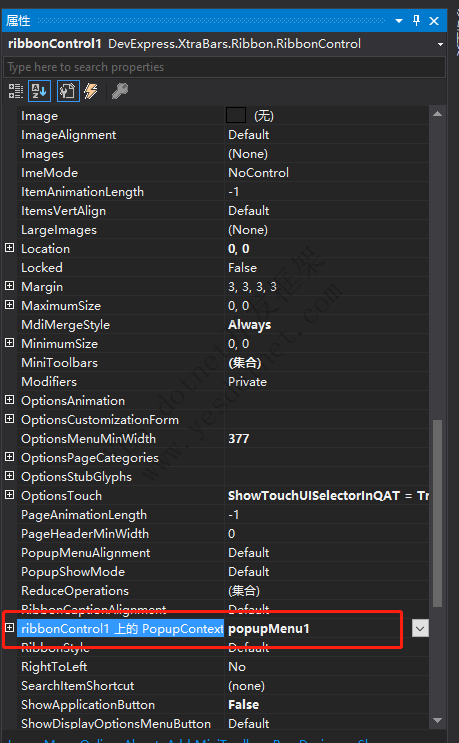Select the Alphabetical sort icon
The image size is (459, 743).
(39, 91)
